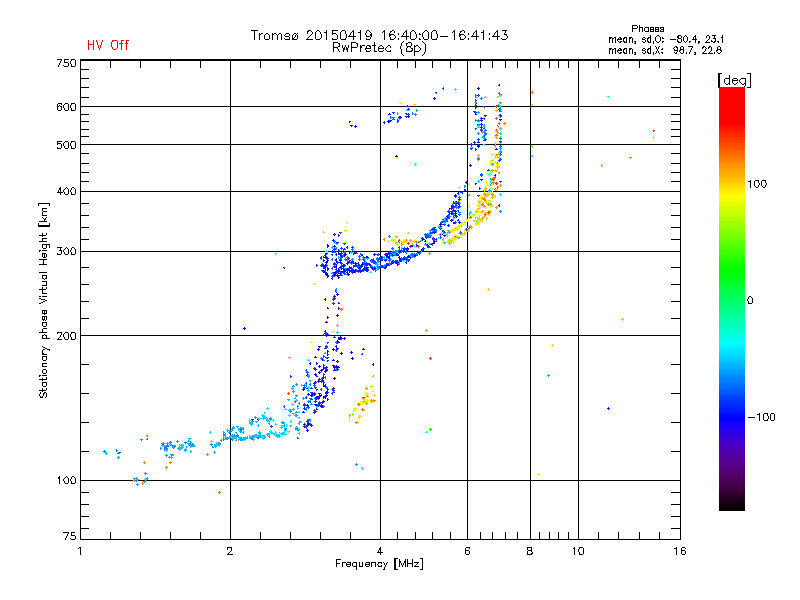
Task: Select the 'mean, sd,O: -80.4, 23.1' line
Action: point(666,39)
